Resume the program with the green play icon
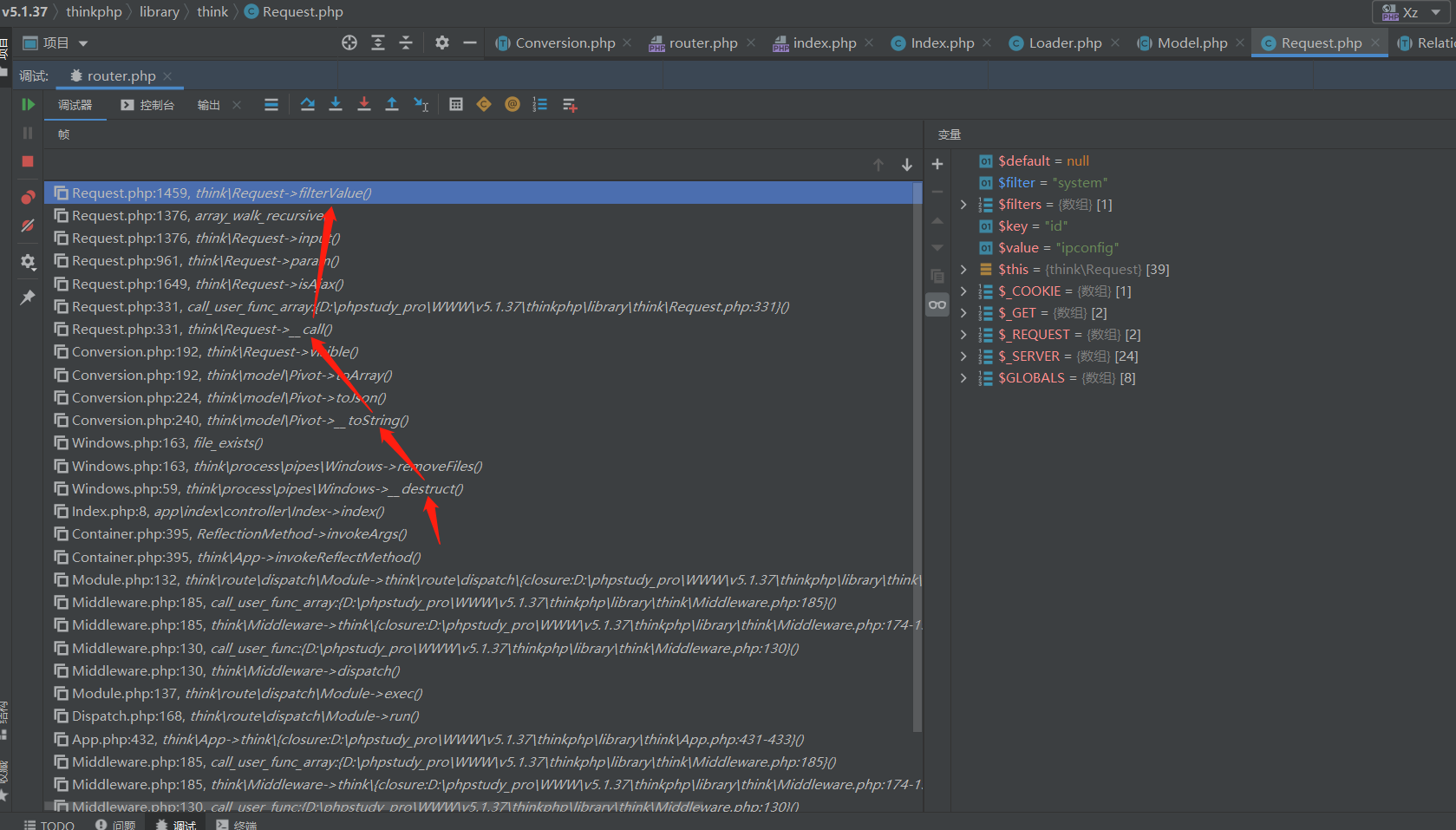The height and width of the screenshot is (830, 1456). click(x=28, y=105)
